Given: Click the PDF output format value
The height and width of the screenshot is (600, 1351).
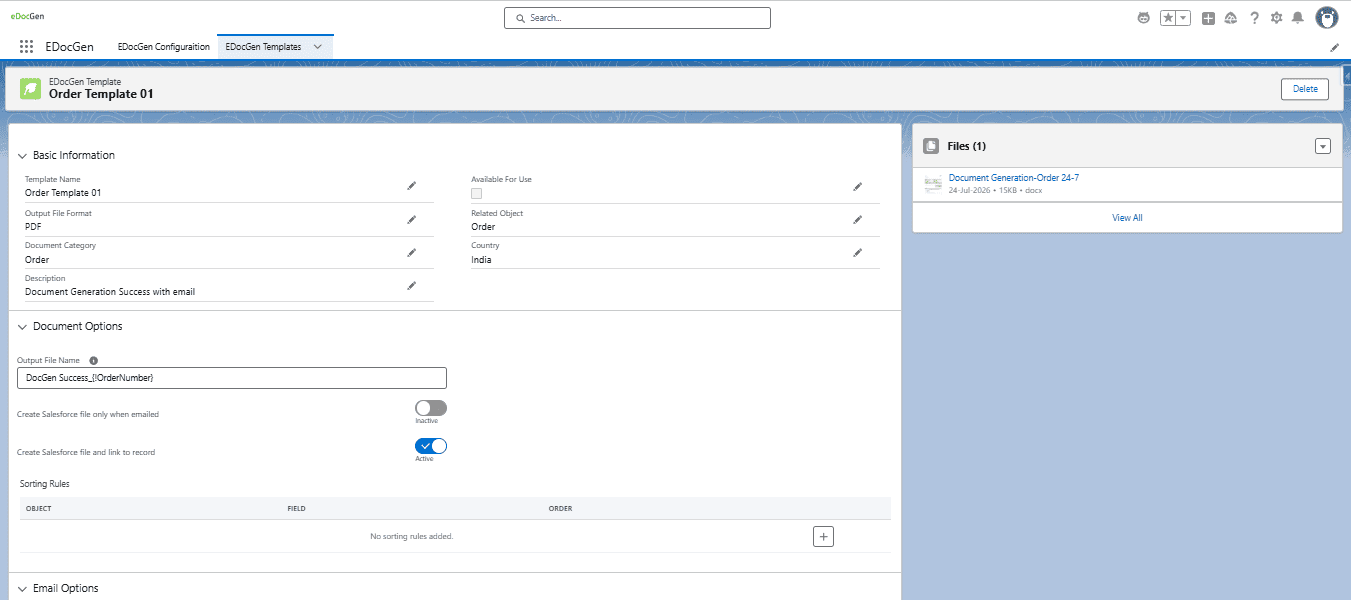Looking at the screenshot, I should coord(33,227).
